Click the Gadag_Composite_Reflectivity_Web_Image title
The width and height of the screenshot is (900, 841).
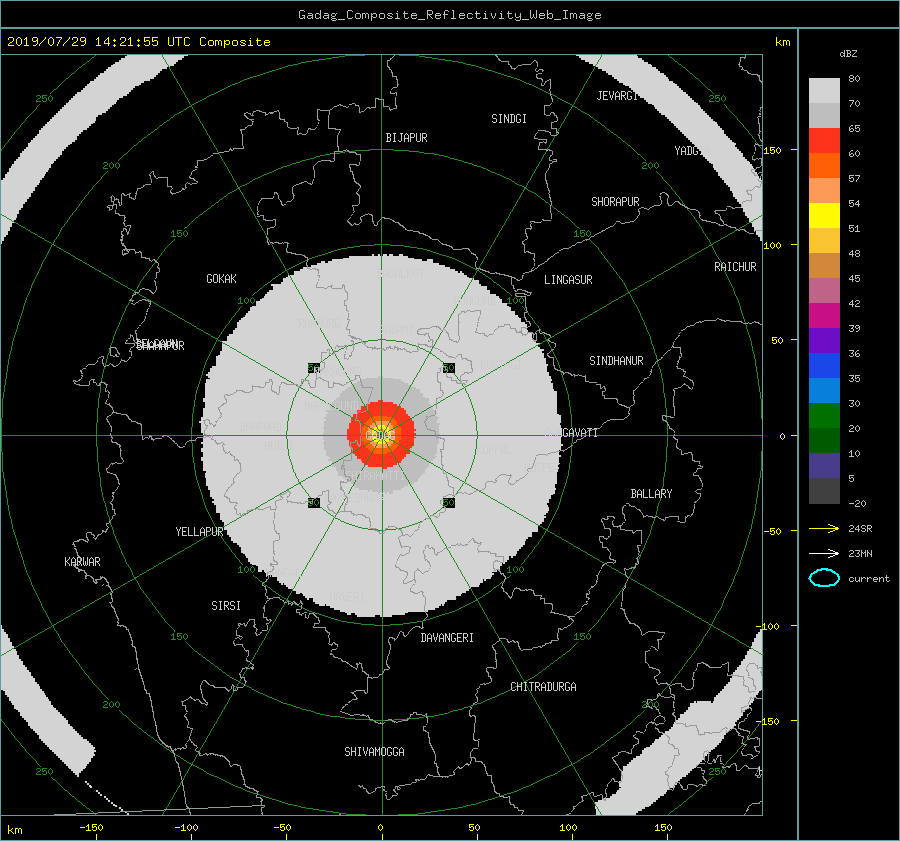[449, 15]
